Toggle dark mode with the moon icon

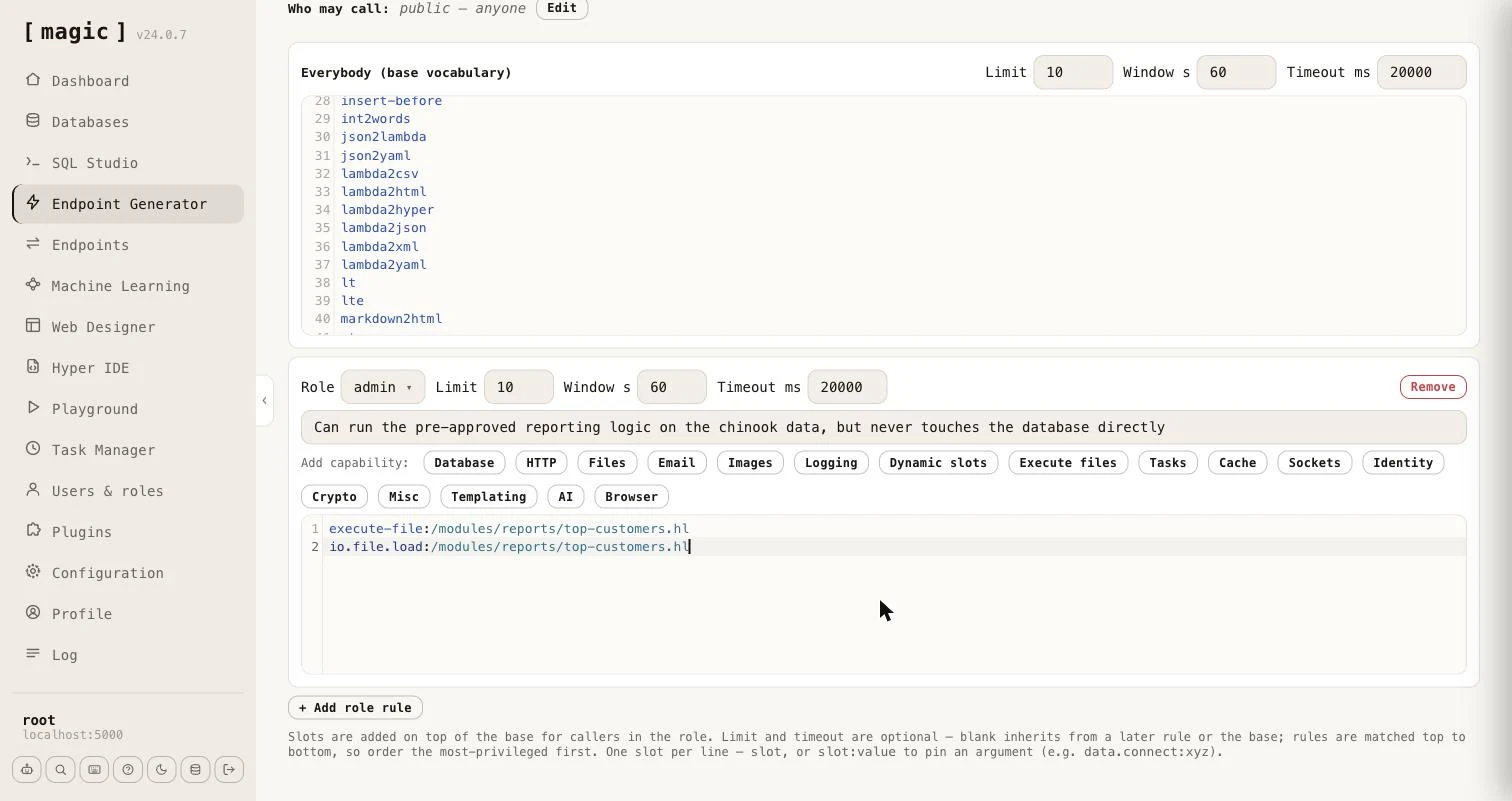pyautogui.click(x=161, y=770)
